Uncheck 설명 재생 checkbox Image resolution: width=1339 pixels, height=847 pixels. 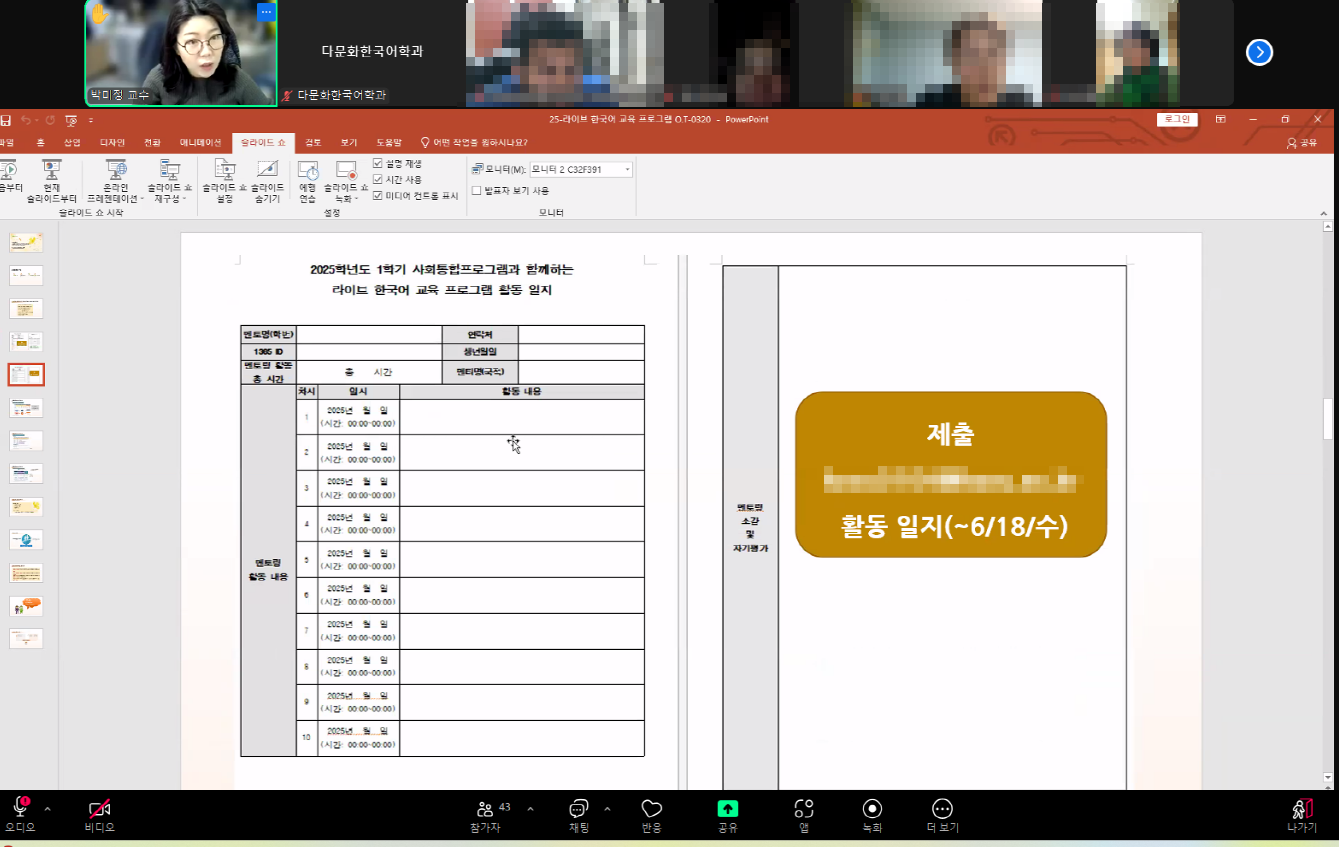[378, 163]
